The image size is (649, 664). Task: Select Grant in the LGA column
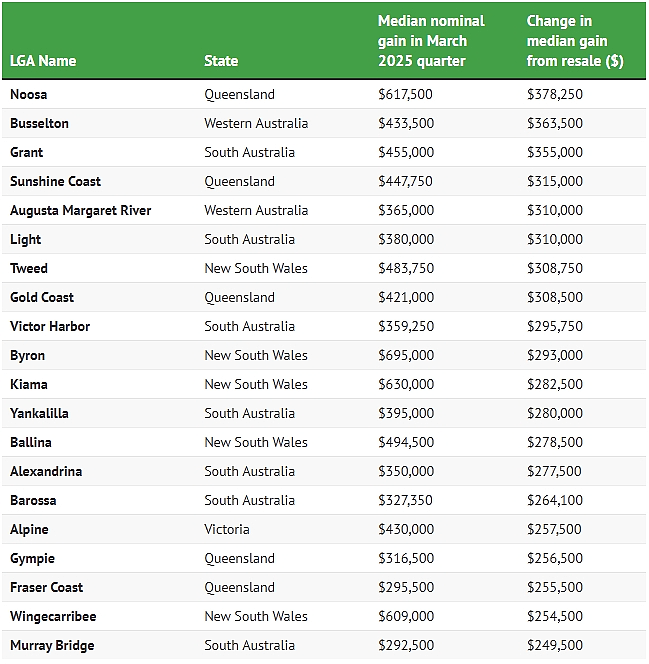26,152
